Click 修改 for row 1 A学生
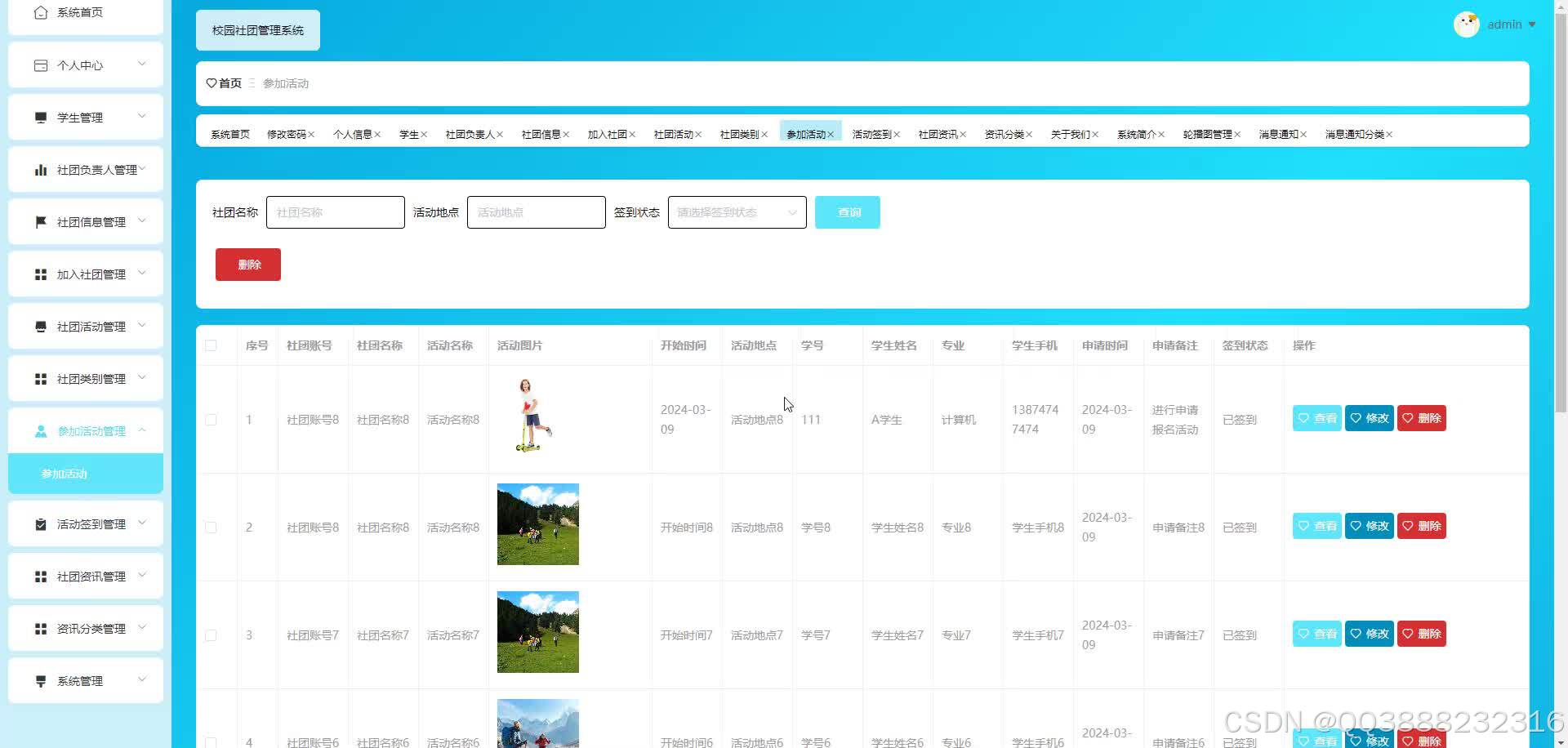The image size is (1568, 748). pyautogui.click(x=1370, y=418)
